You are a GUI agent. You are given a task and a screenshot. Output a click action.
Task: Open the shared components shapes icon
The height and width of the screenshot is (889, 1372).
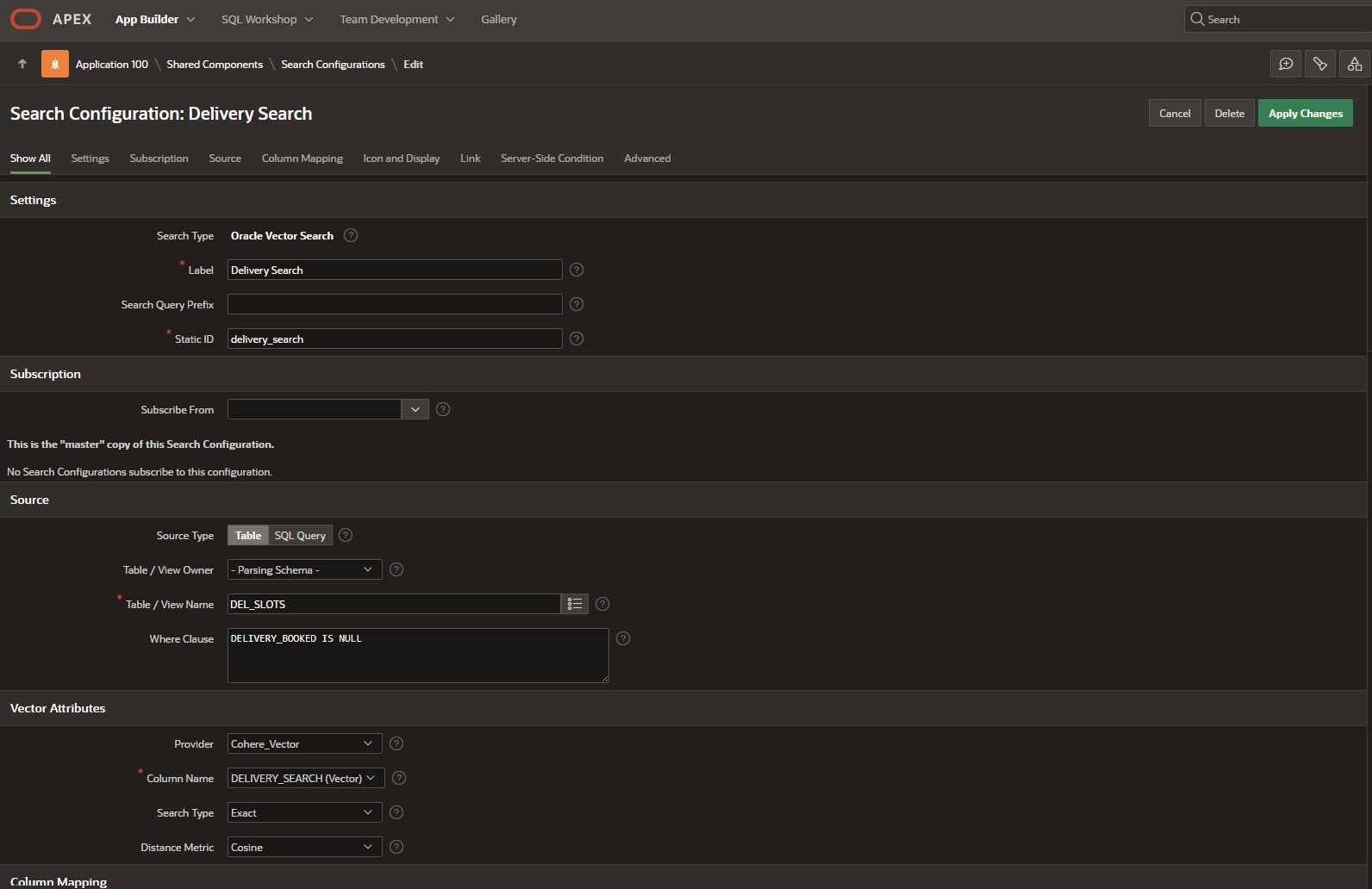point(1355,64)
